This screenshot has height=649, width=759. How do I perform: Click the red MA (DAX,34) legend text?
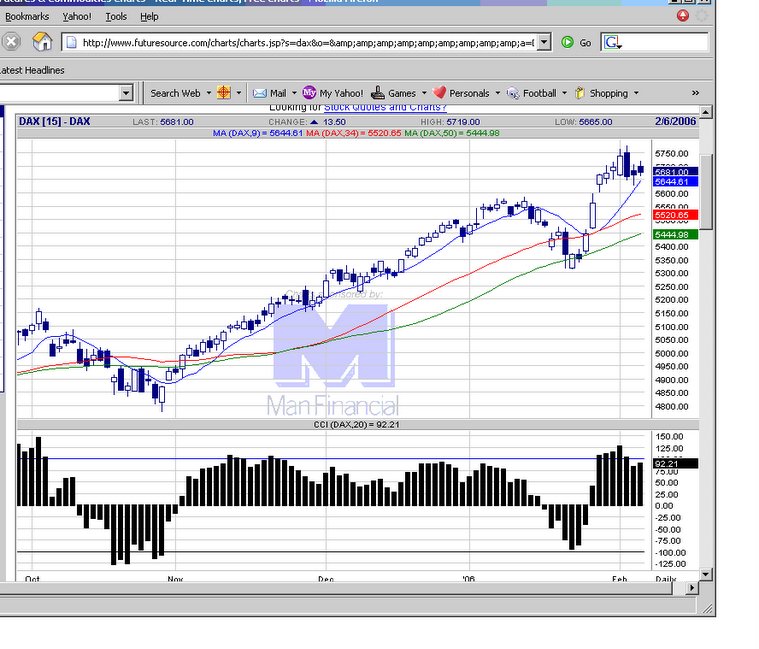coord(353,133)
